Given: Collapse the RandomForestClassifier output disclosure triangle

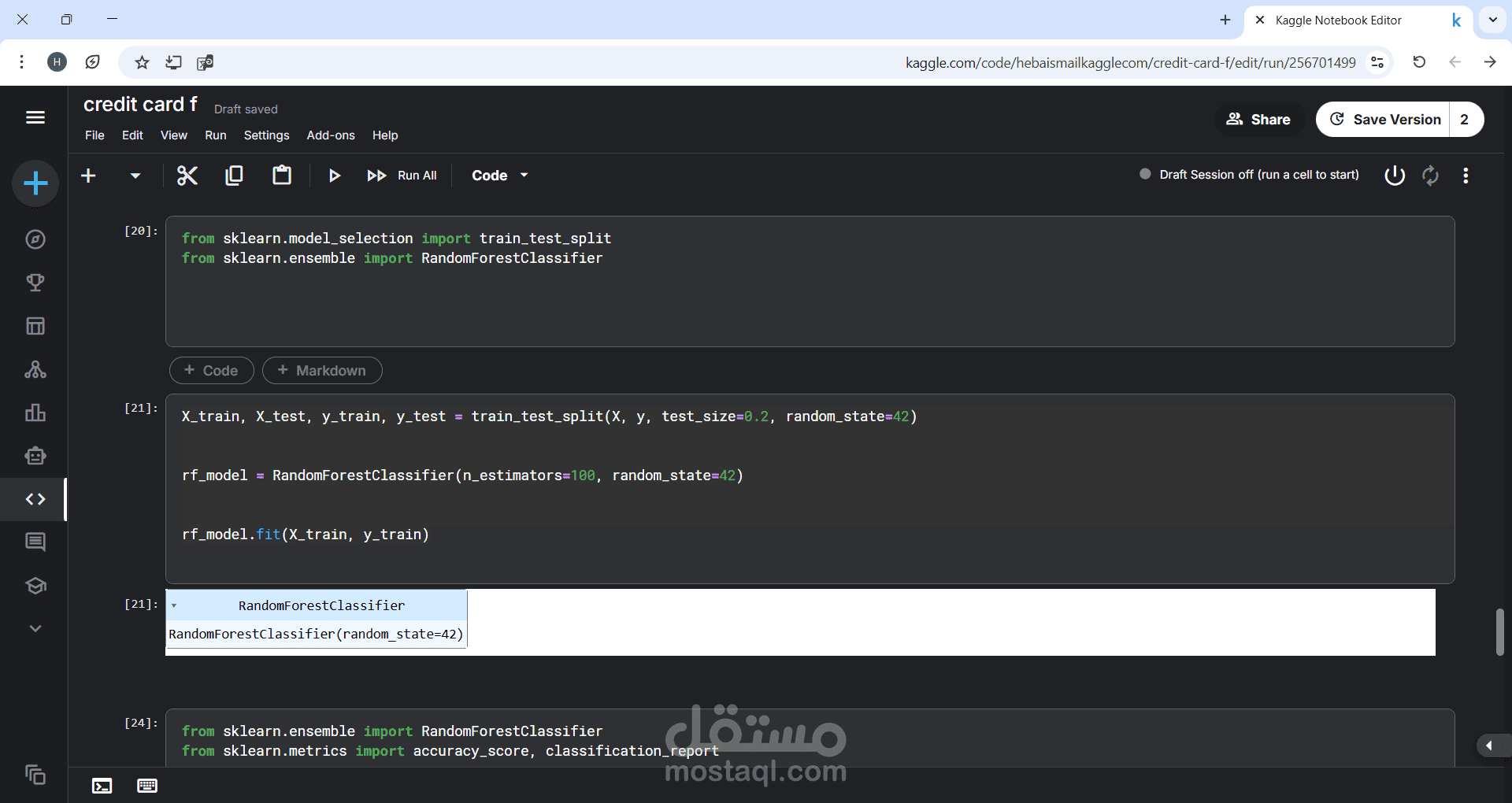Looking at the screenshot, I should 174,606.
